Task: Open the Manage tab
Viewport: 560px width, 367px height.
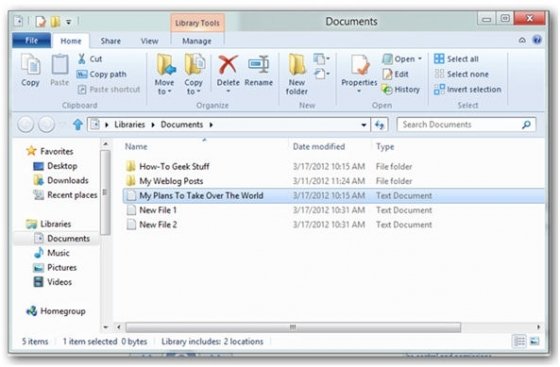Action: coord(197,41)
